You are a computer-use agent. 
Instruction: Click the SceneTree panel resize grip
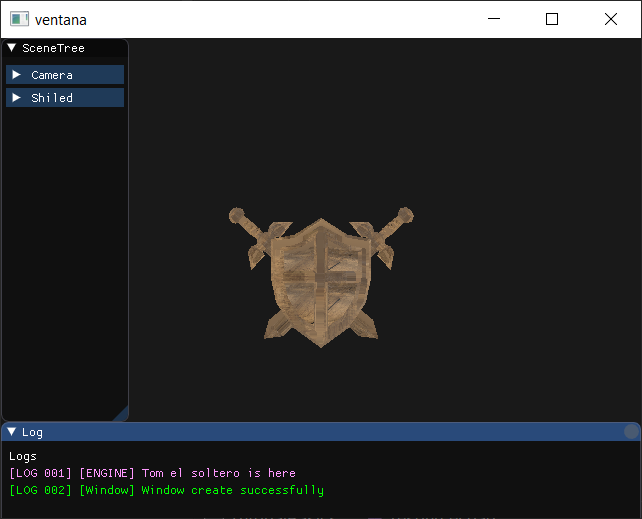click(x=121, y=414)
